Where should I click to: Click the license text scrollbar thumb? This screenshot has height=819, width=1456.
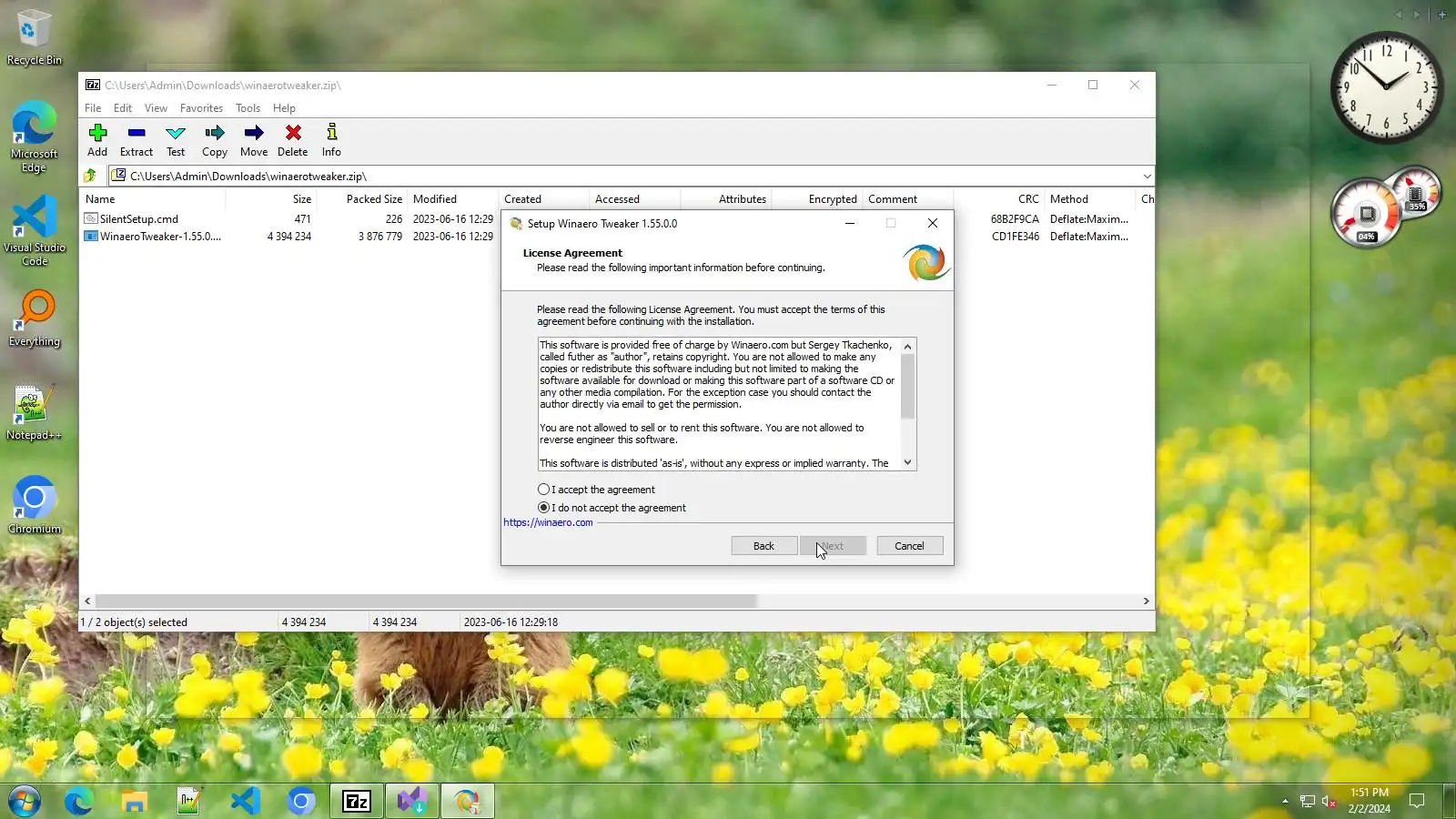click(x=907, y=386)
